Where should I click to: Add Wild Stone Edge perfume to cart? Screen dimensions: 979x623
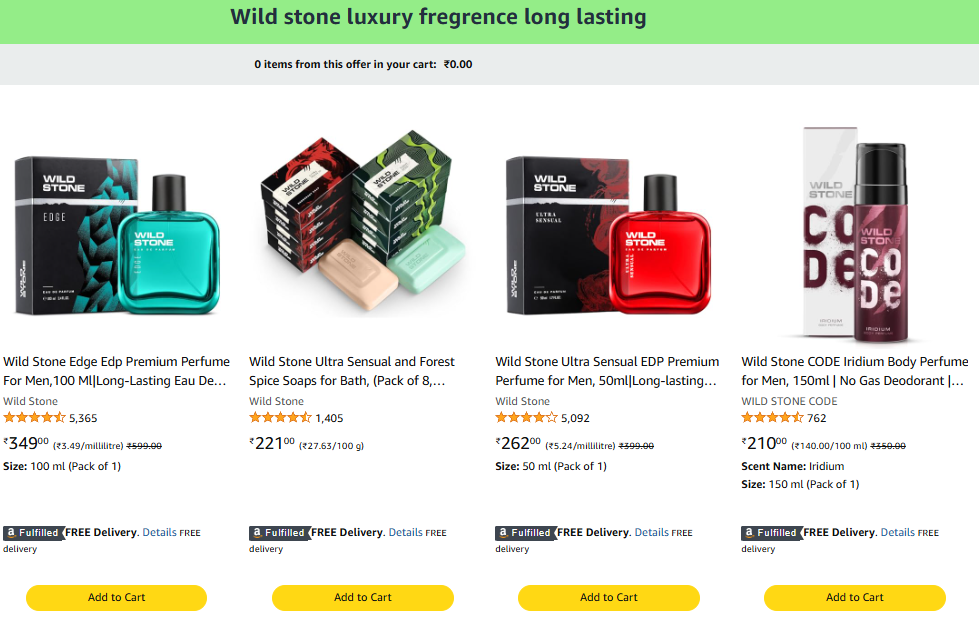pos(116,598)
